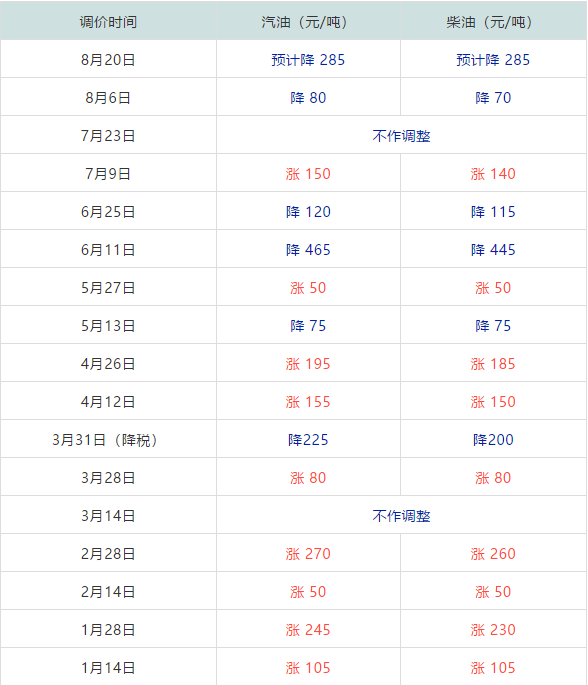Click the 降 115 diesel cell
588x685 pixels.
click(x=493, y=212)
